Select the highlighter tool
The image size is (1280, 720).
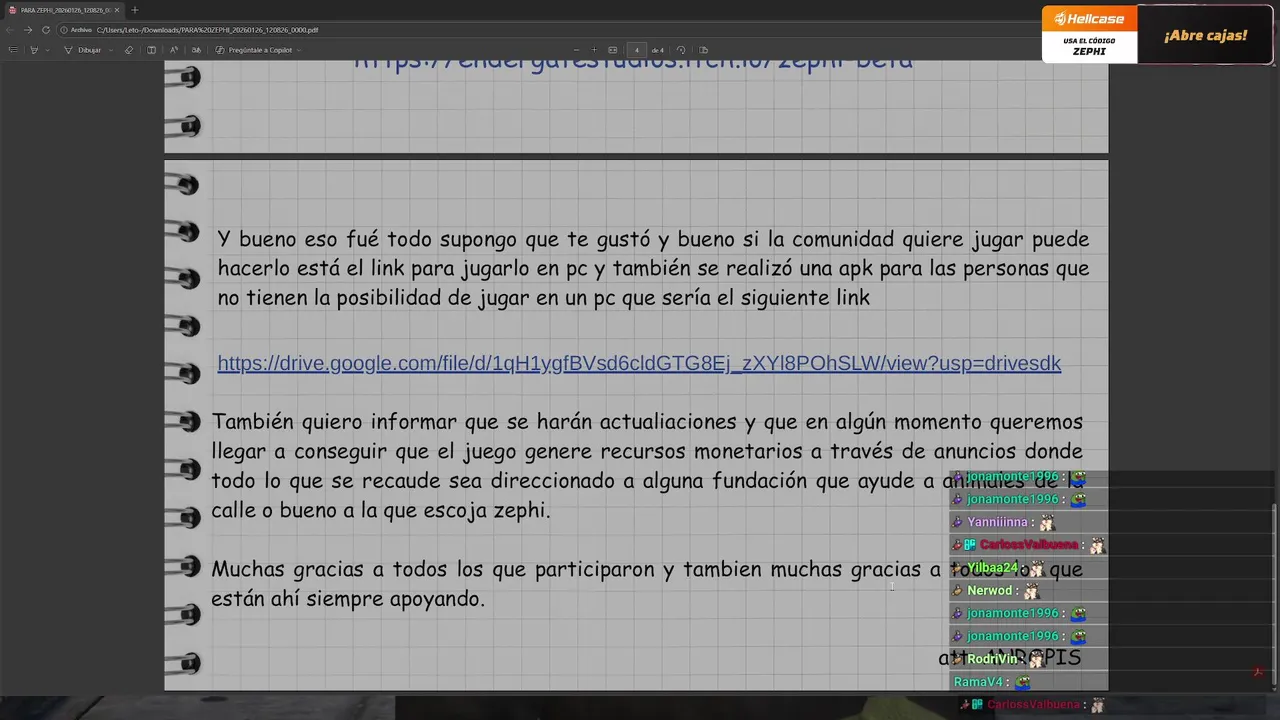34,50
